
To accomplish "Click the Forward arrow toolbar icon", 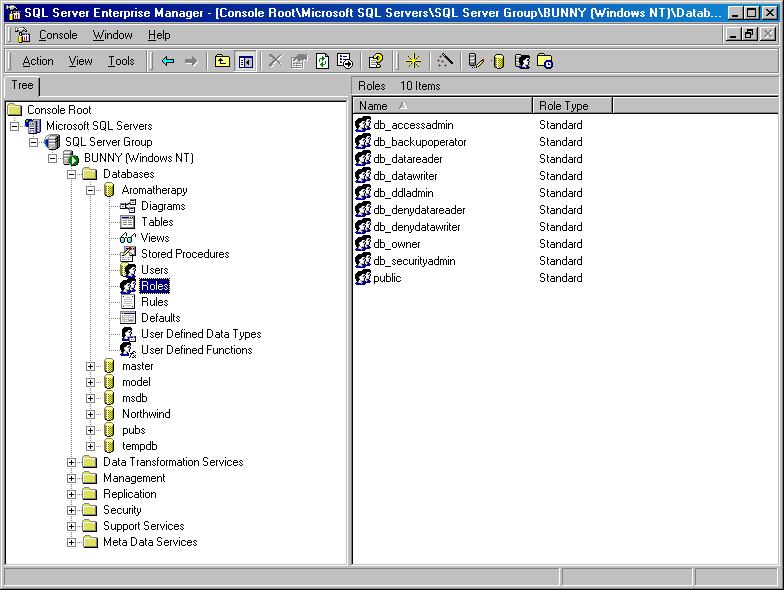I will click(191, 62).
